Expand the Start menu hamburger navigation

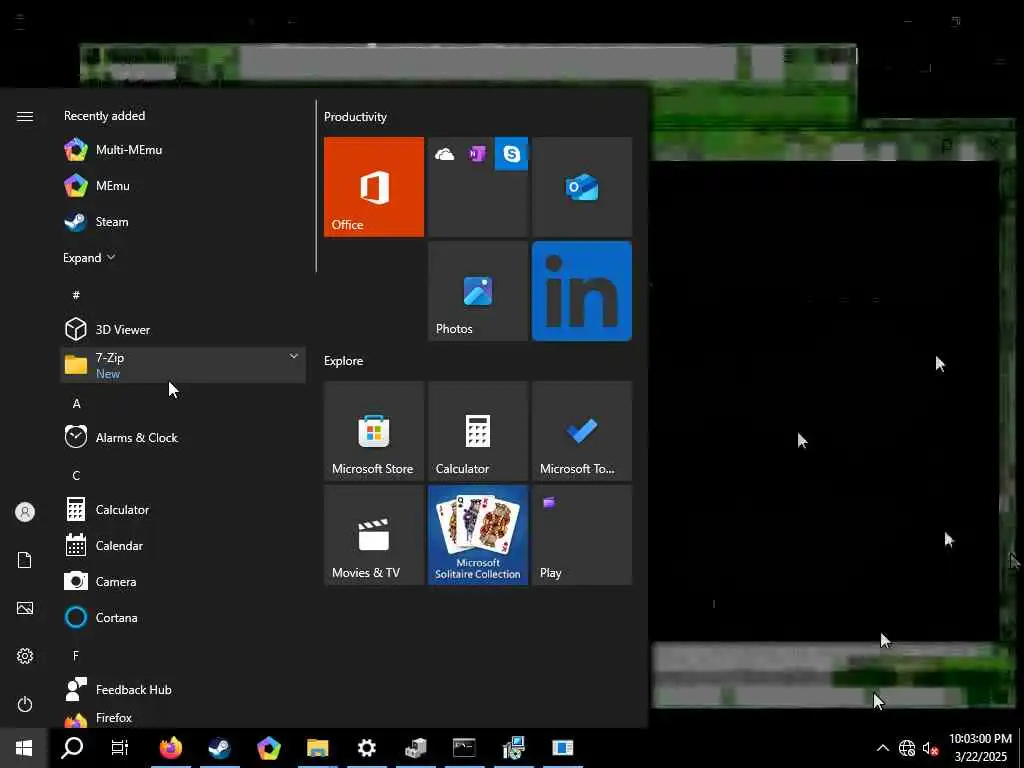tap(25, 116)
